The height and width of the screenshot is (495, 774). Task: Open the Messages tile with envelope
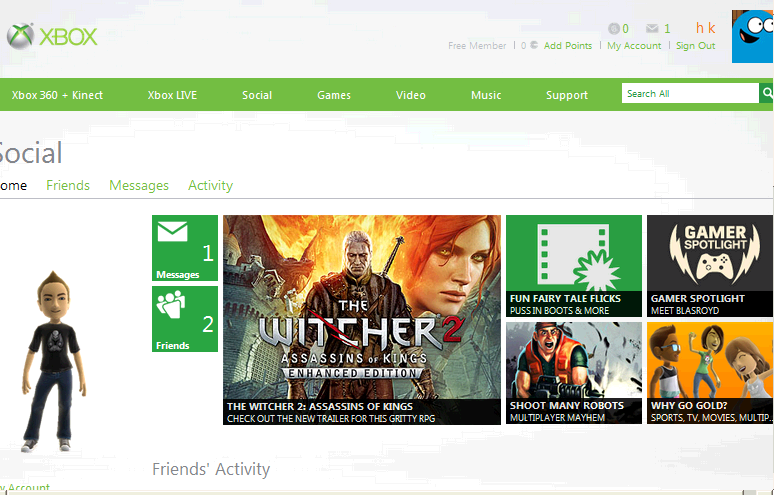coord(185,248)
